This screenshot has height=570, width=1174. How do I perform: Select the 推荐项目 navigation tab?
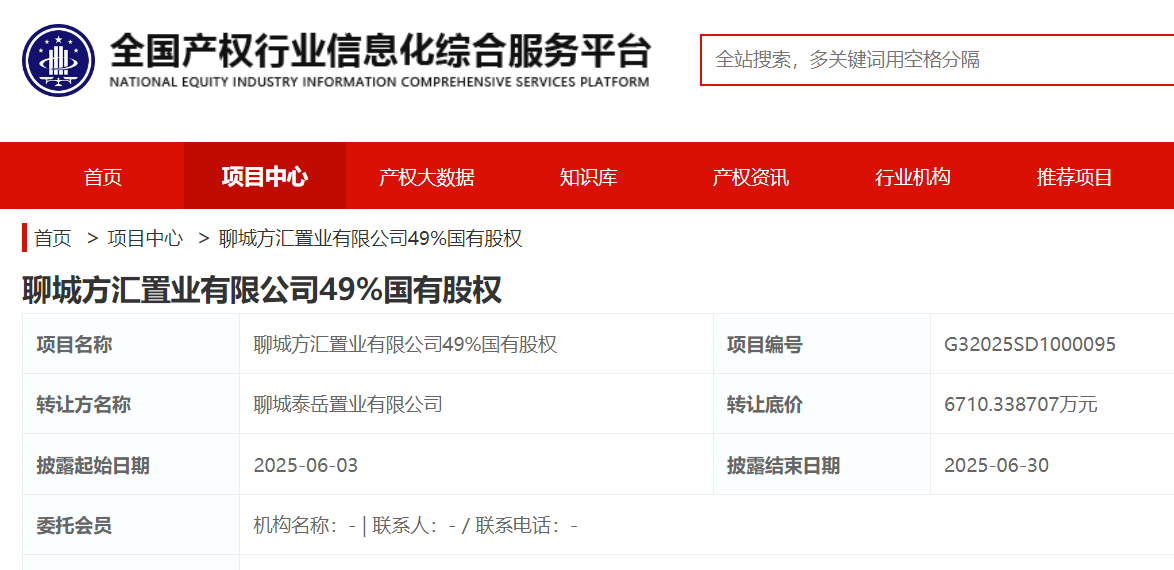tap(1074, 177)
